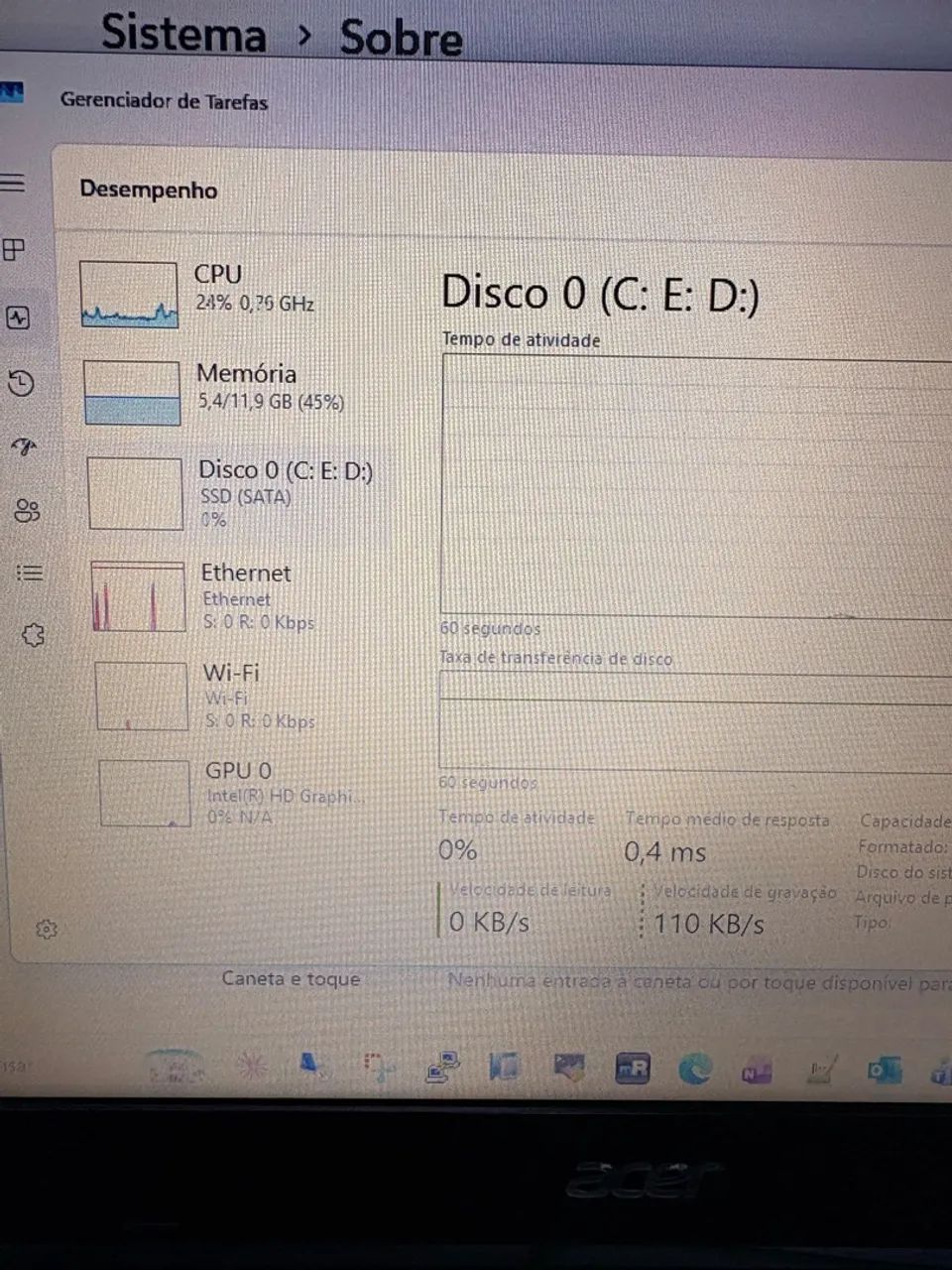This screenshot has height=1270, width=952.
Task: Open the Startup apps gauge icon
Action: (25, 447)
